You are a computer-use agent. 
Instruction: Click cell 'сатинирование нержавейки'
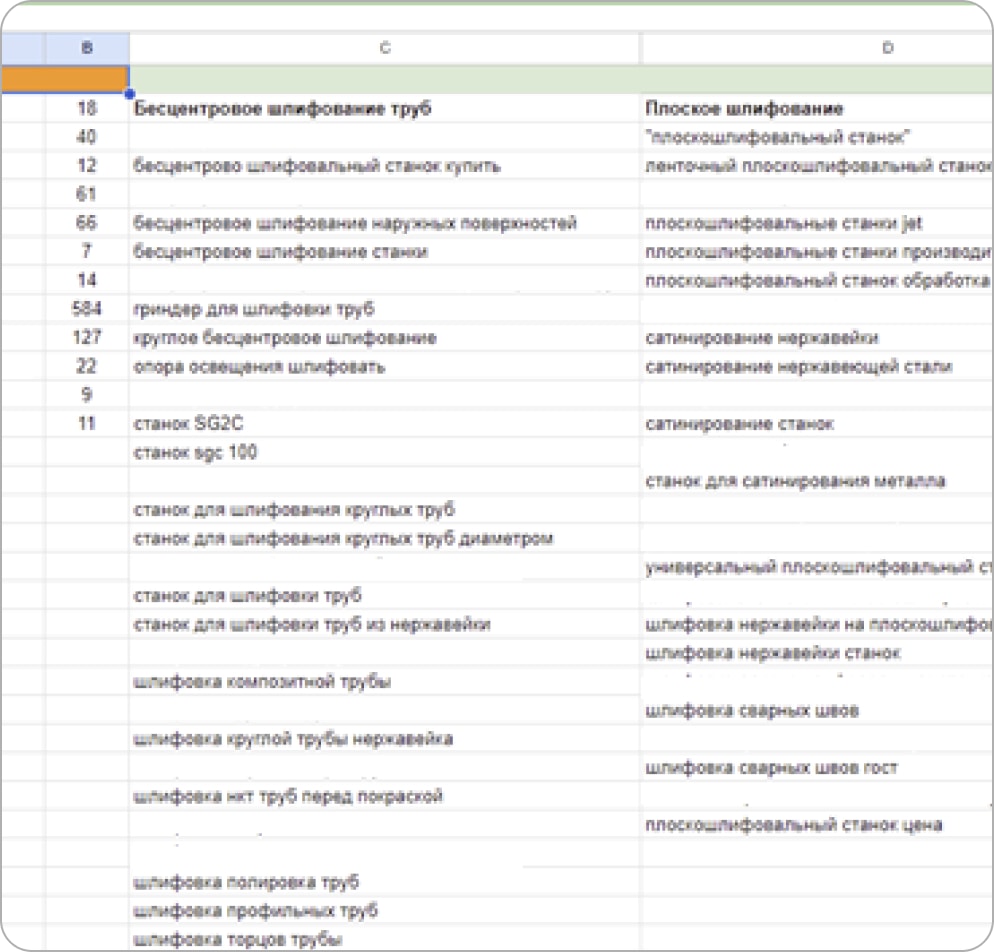tap(817, 337)
